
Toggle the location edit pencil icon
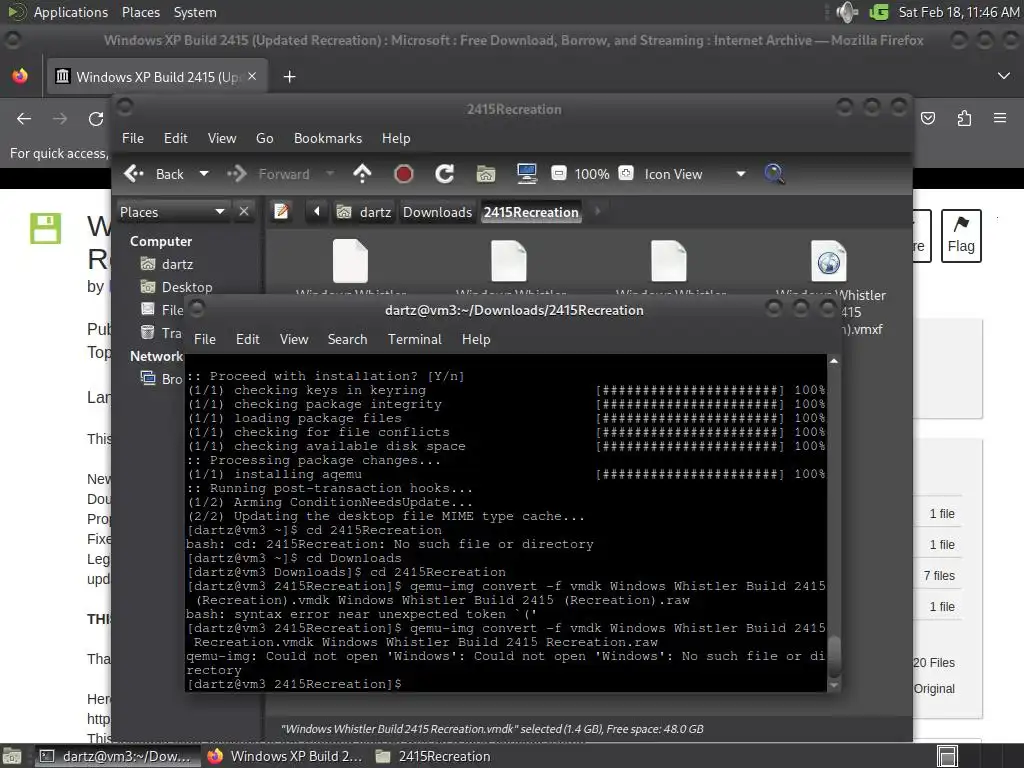coord(281,212)
